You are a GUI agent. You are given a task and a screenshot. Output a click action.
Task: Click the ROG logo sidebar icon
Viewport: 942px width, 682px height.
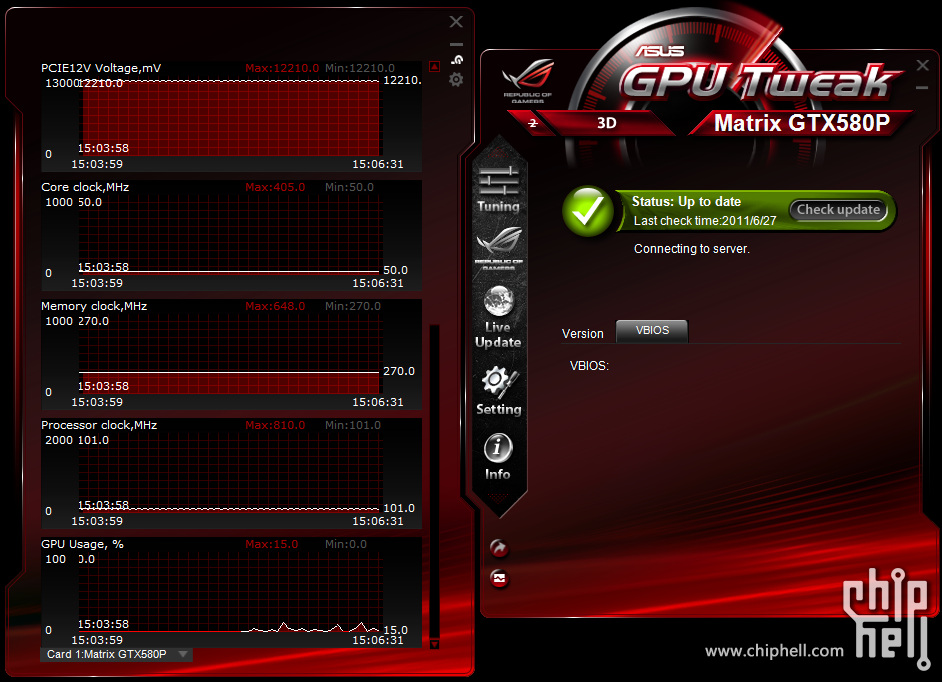pos(499,247)
